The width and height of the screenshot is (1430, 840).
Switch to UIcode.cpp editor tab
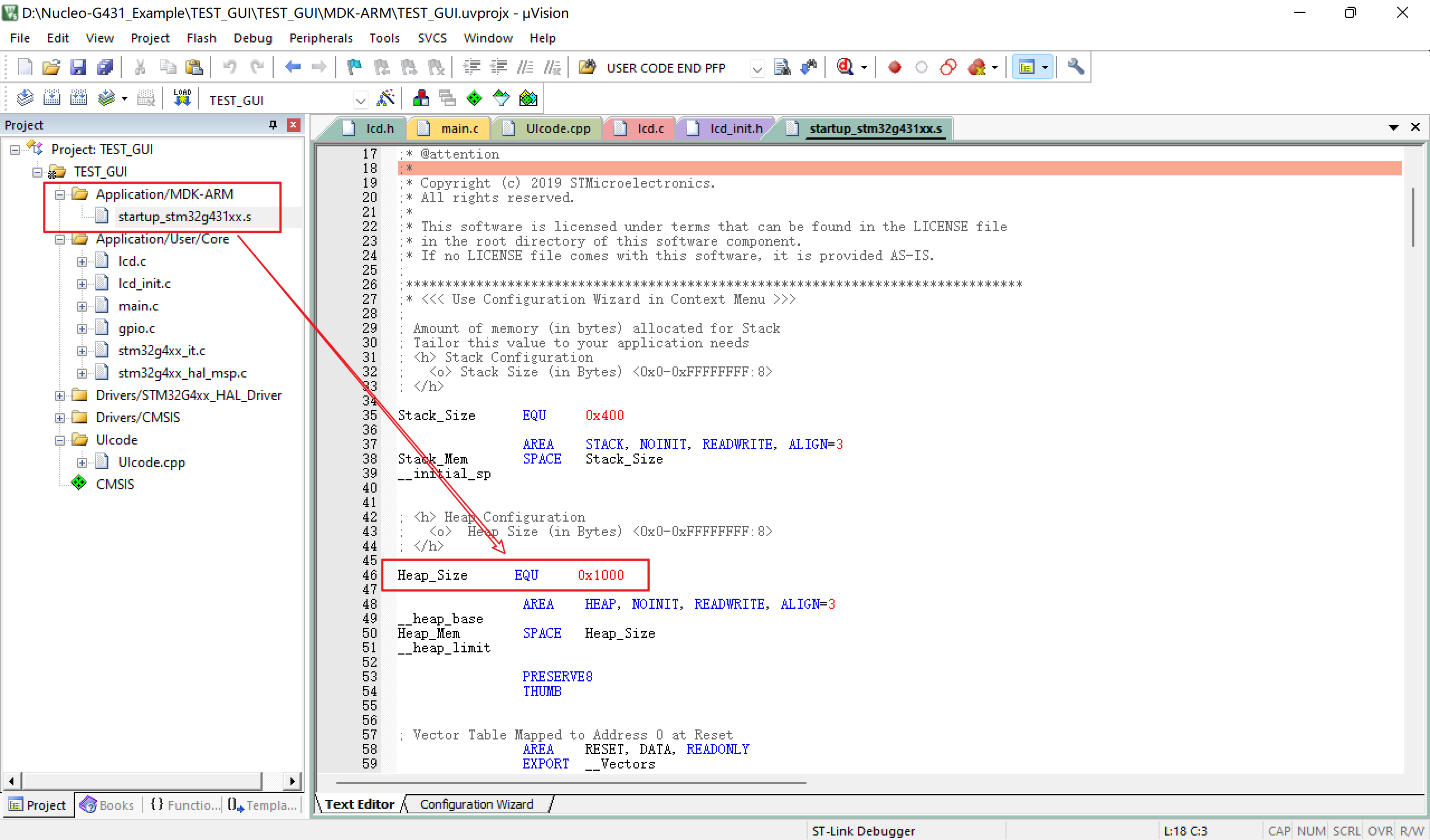547,129
